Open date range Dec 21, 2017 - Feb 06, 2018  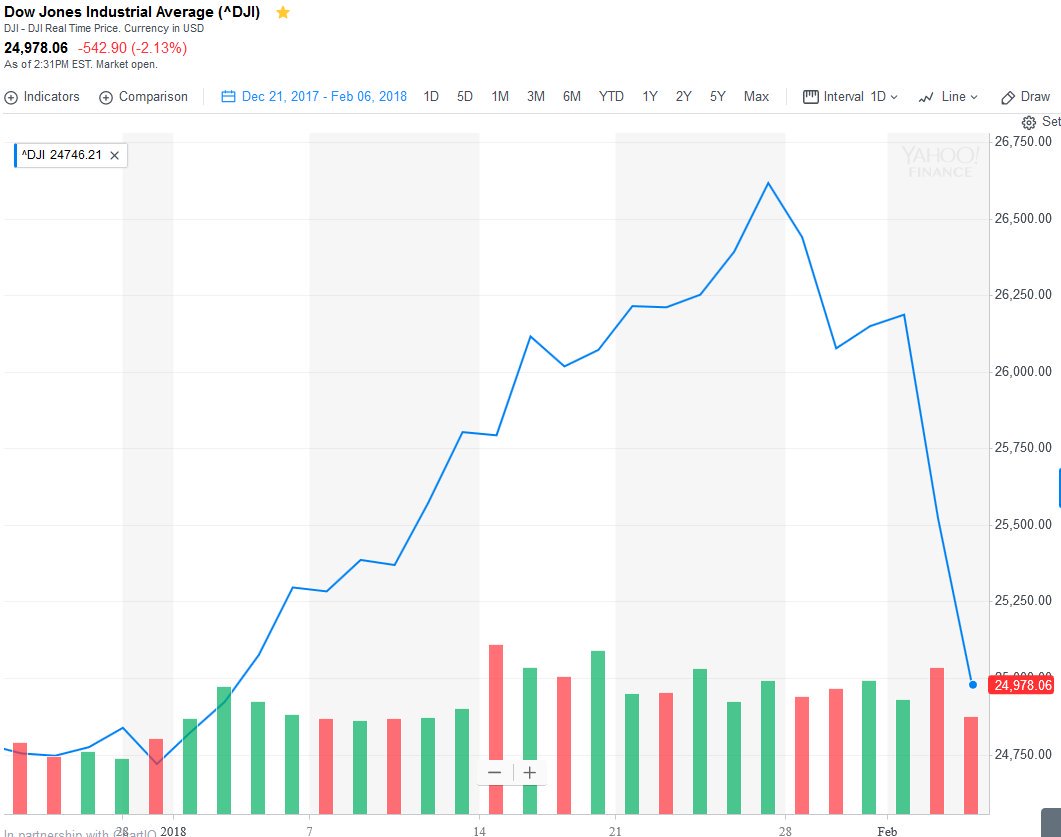coord(324,97)
